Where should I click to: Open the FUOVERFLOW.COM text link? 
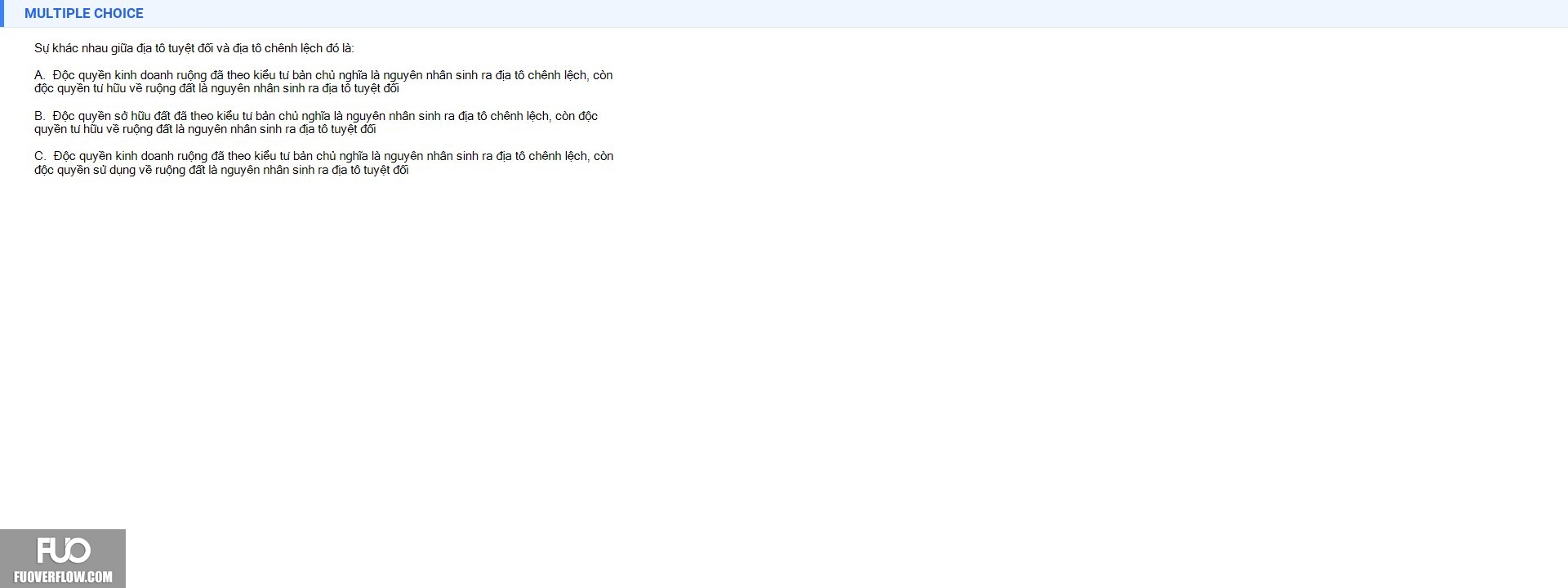click(63, 577)
